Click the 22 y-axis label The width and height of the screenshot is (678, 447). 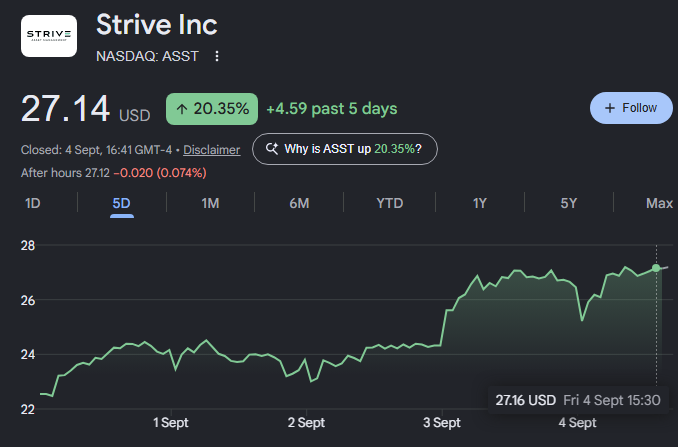point(28,409)
